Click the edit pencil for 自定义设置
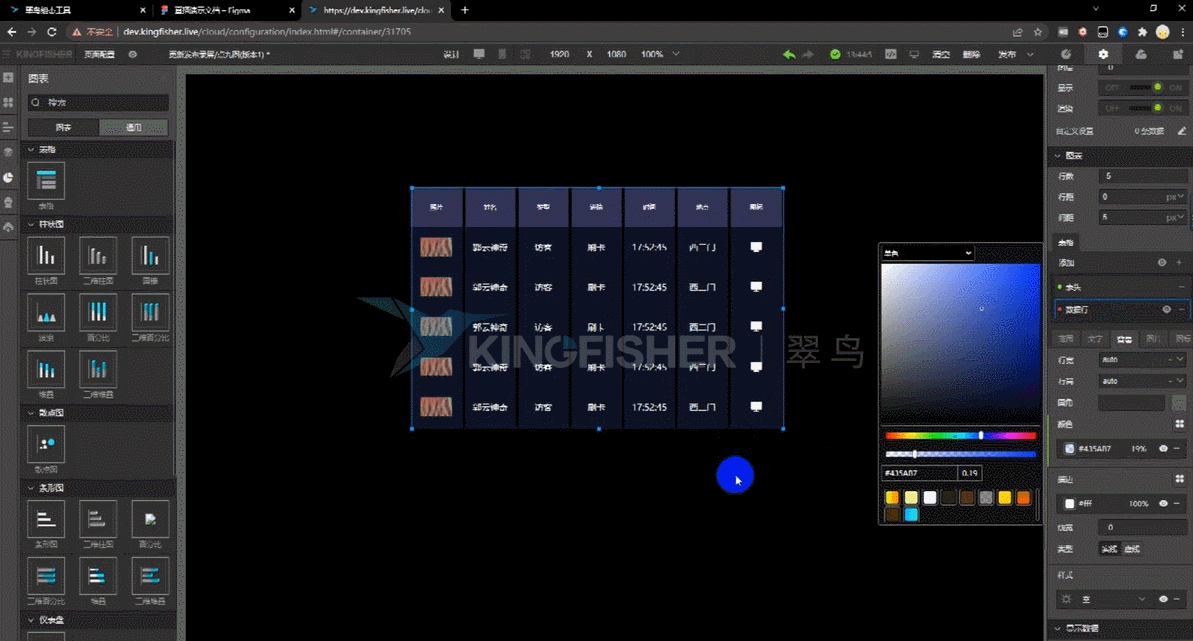The image size is (1193, 641). (1182, 131)
